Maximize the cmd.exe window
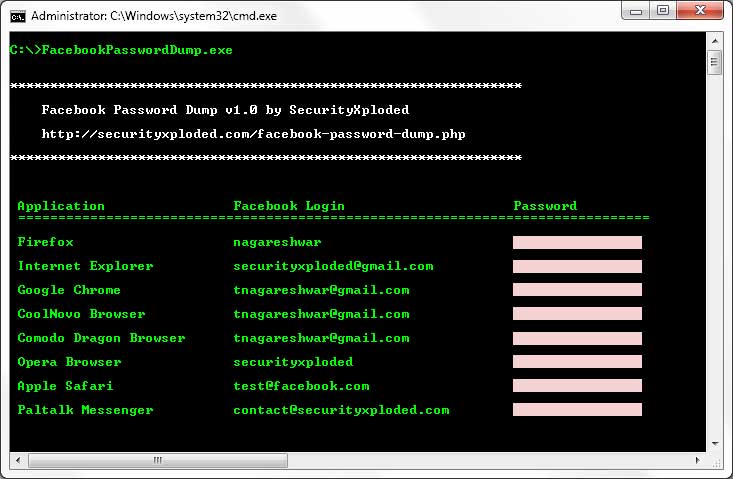 (x=663, y=10)
